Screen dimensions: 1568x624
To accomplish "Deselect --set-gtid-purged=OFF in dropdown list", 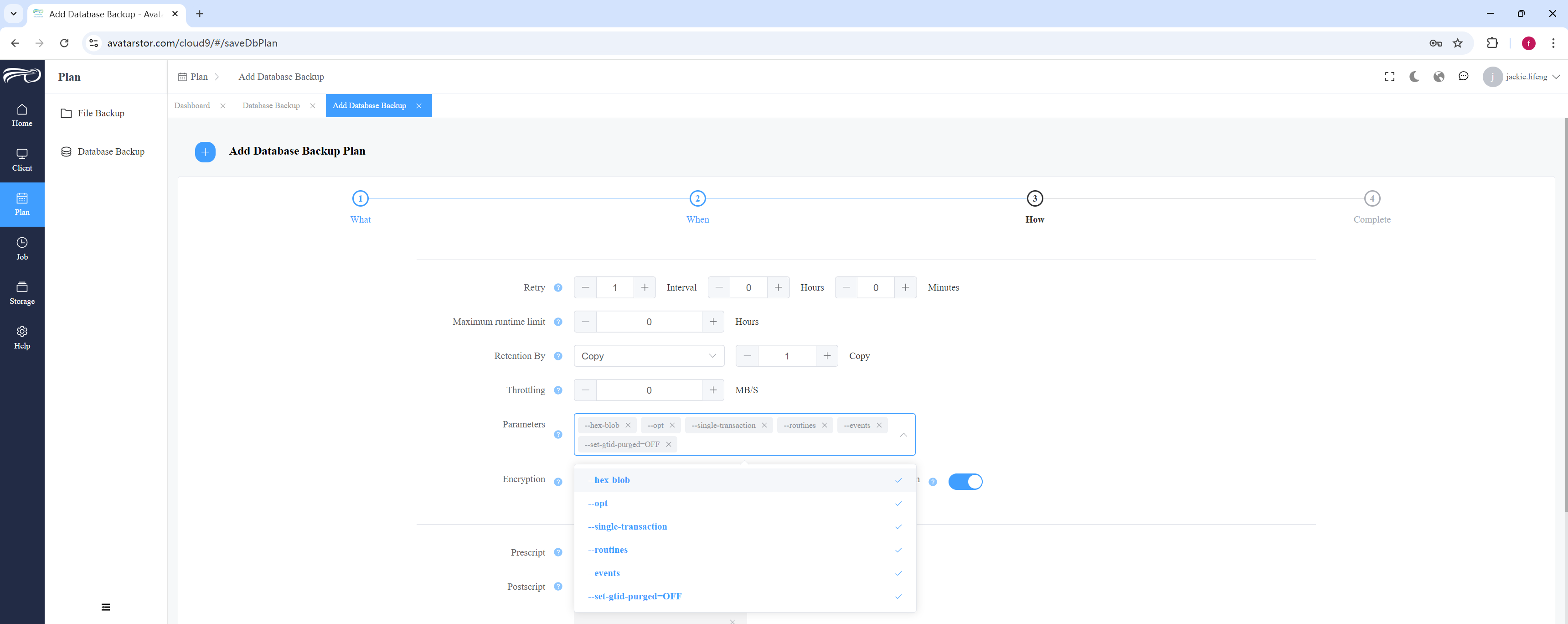I will (x=745, y=596).
